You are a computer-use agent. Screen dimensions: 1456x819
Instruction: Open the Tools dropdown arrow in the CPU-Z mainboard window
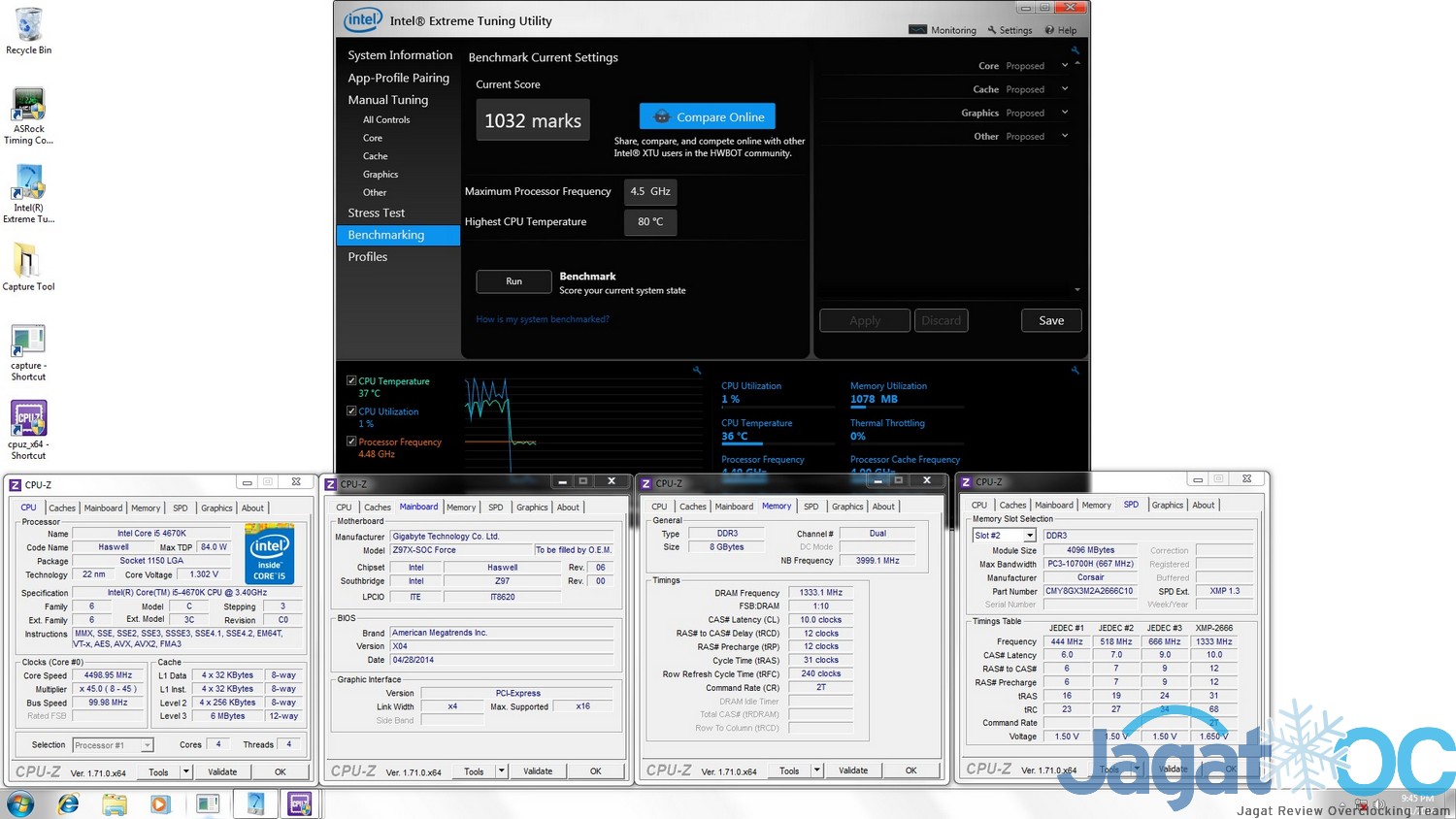(x=502, y=771)
